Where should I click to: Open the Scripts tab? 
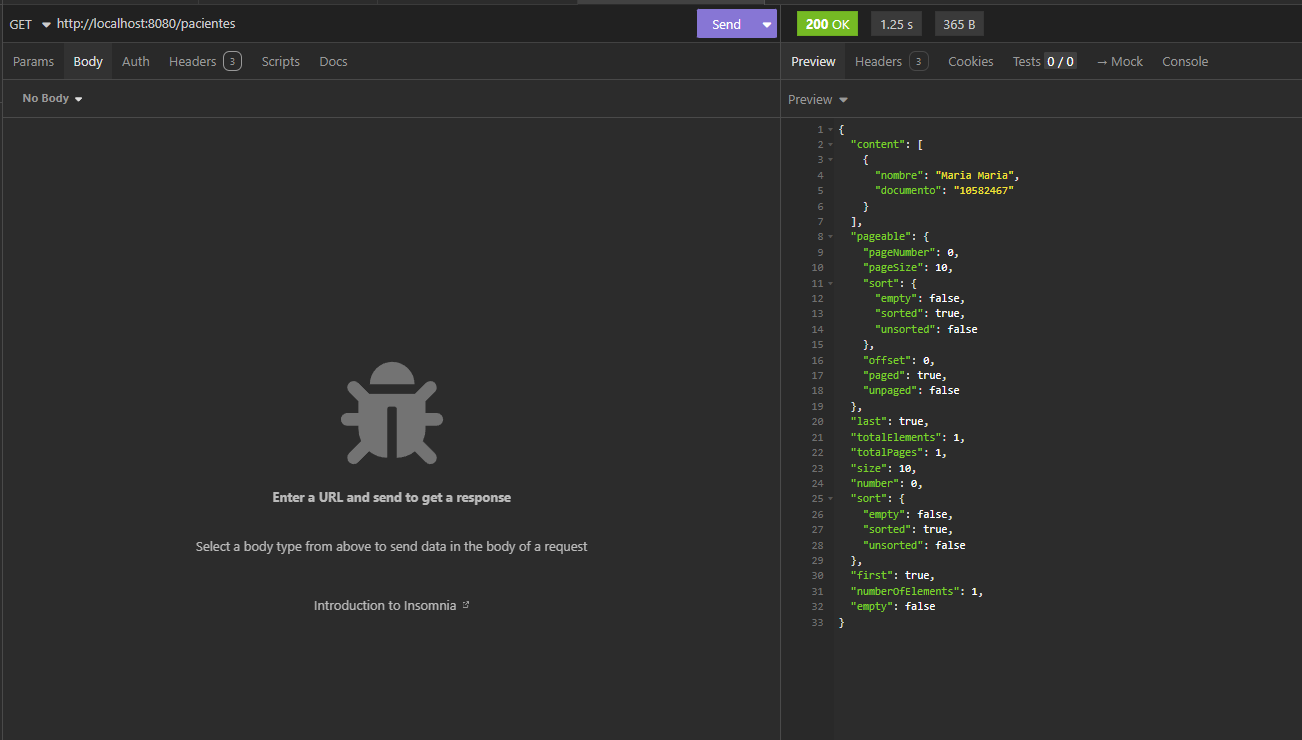click(281, 61)
